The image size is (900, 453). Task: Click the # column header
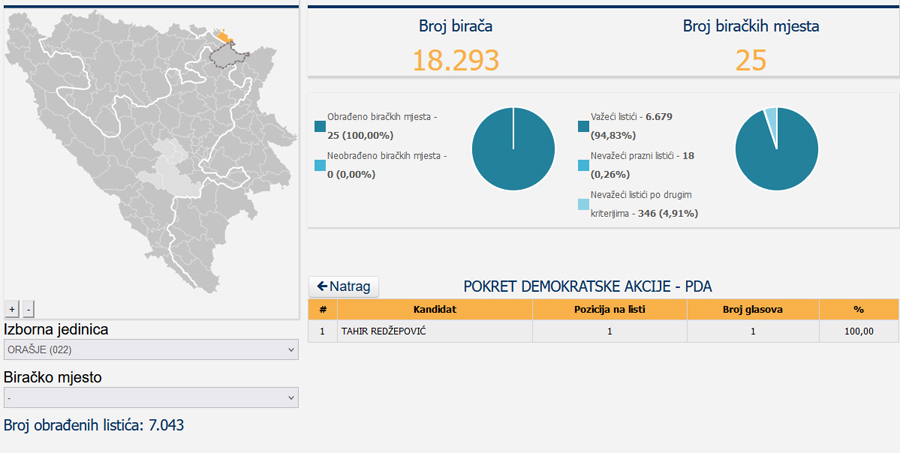[323, 309]
